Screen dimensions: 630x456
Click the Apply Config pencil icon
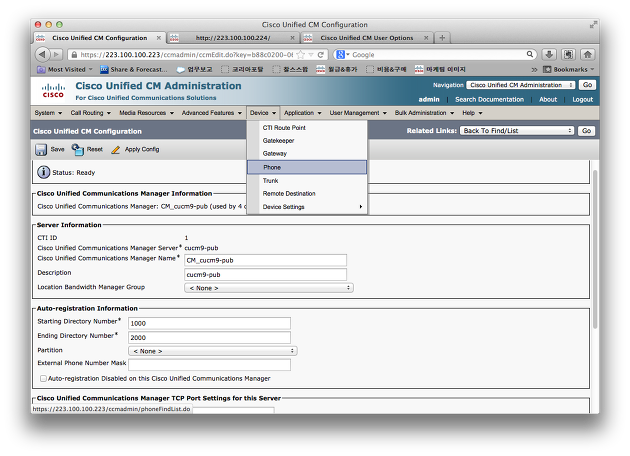click(116, 149)
